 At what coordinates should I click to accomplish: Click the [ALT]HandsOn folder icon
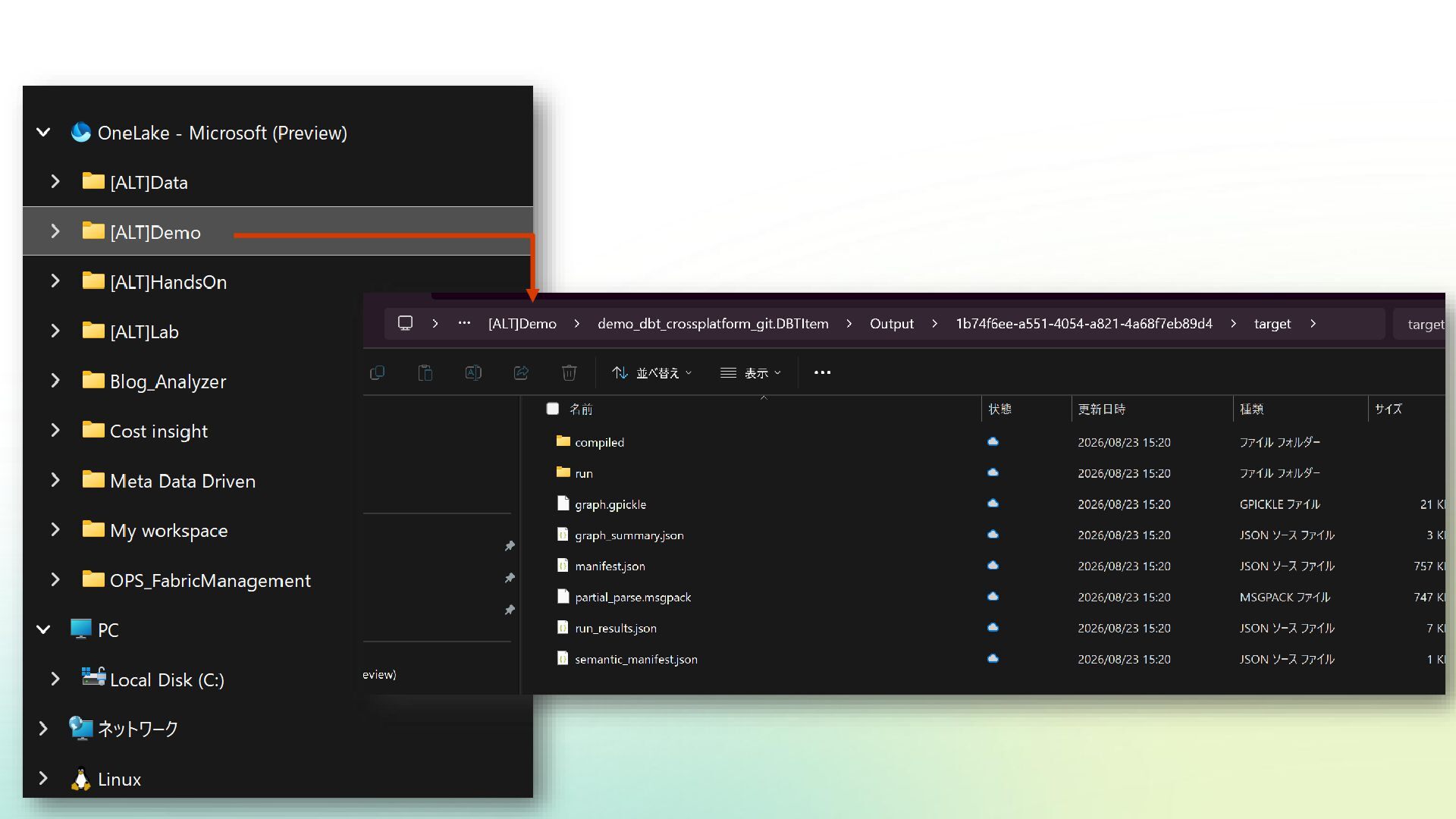tap(93, 281)
